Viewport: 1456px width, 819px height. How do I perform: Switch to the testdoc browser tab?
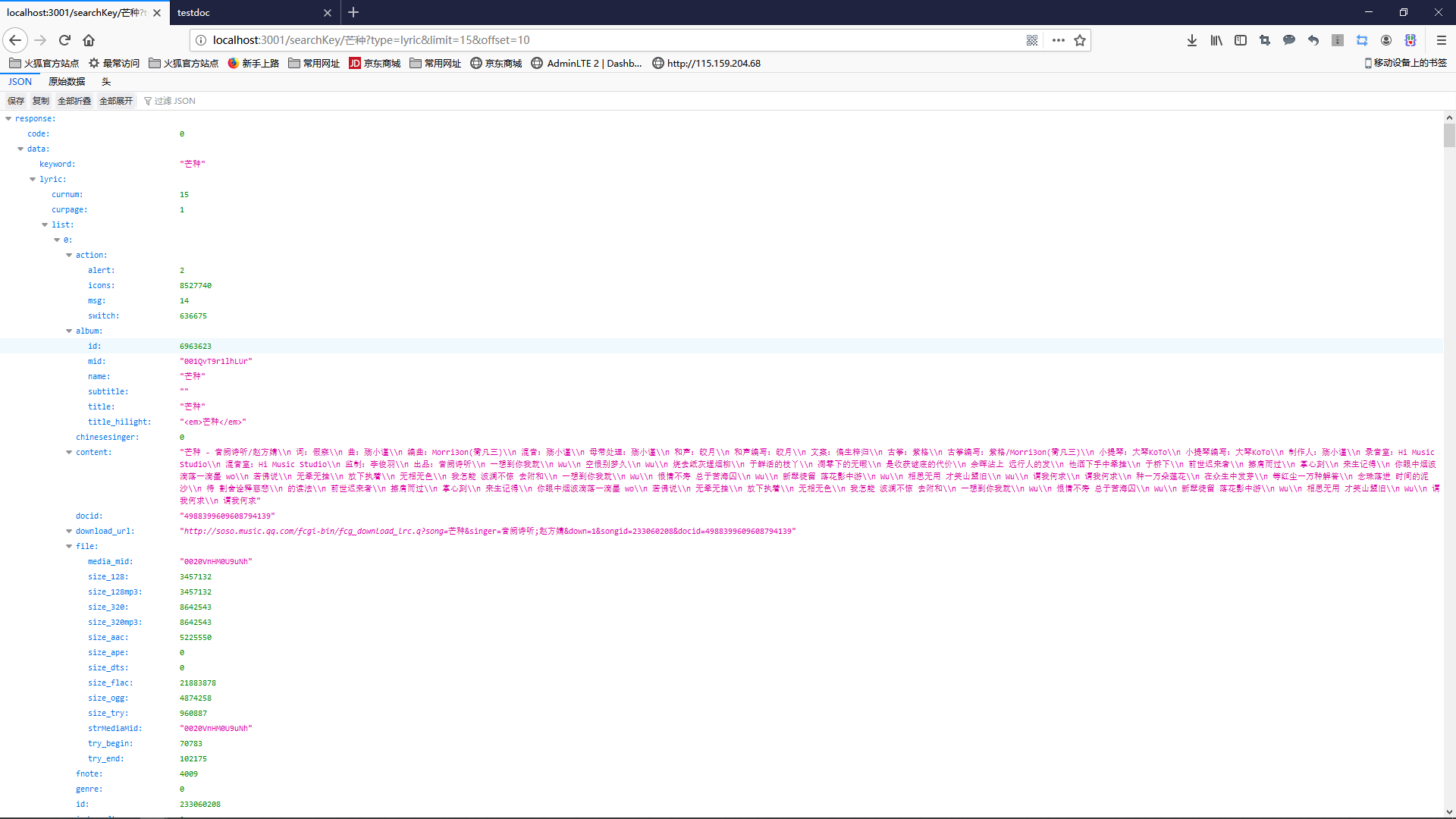click(x=250, y=13)
